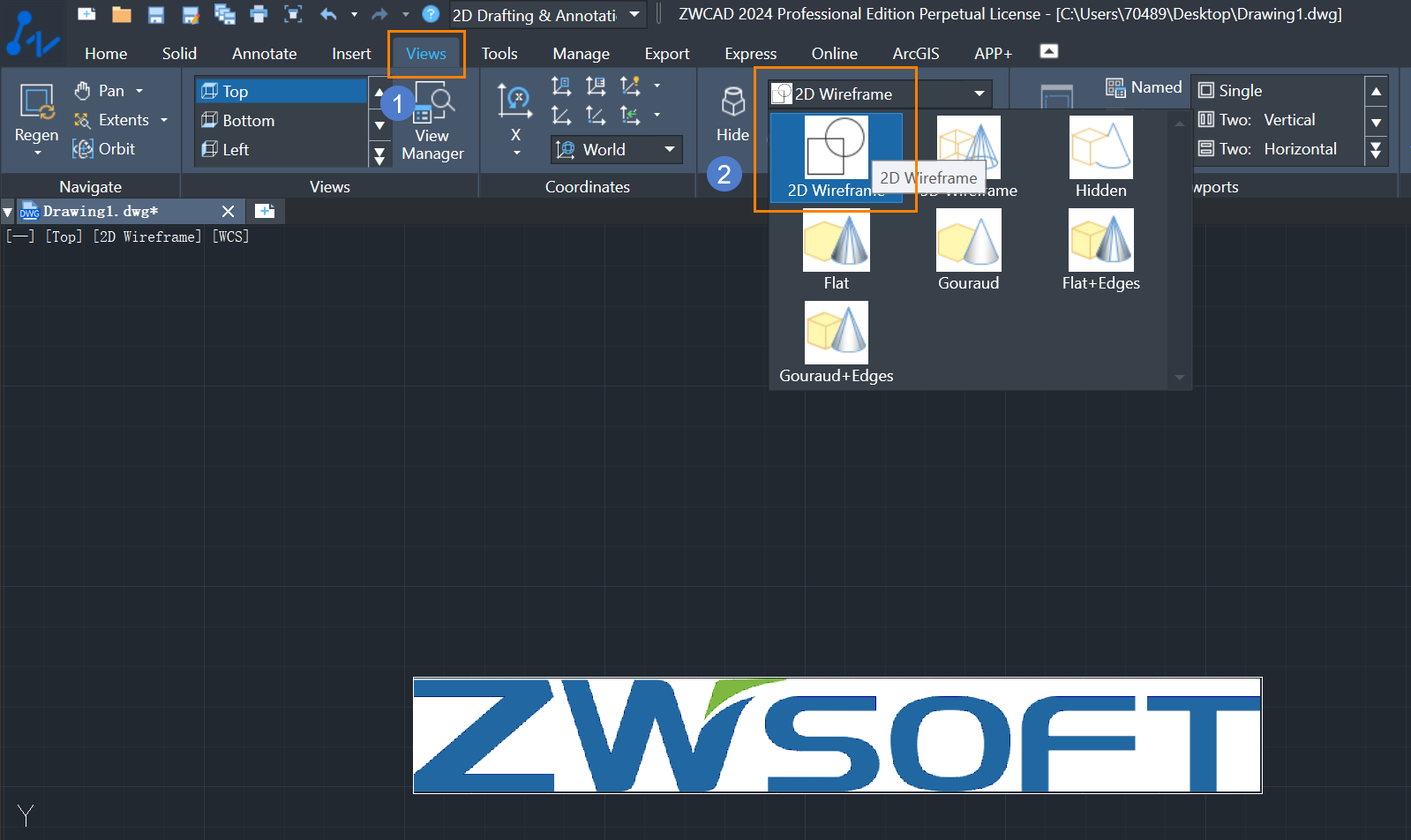Open the Annotate ribbon tab
Screen dimensions: 1411x840
point(264,54)
